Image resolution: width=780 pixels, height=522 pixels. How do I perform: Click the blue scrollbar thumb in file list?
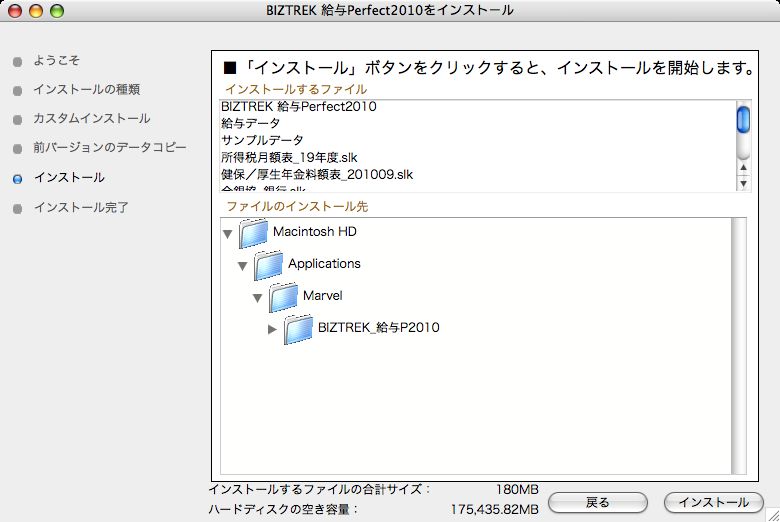(743, 120)
